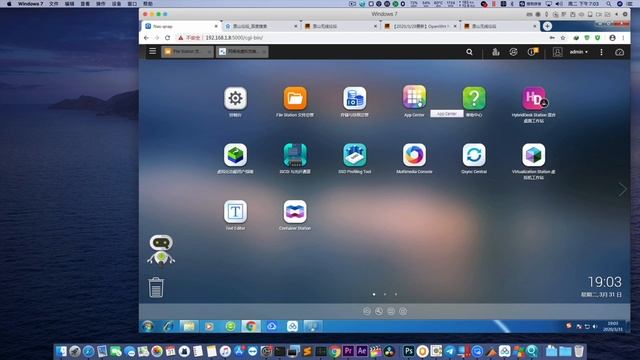Select the second Chrome tab
The height and width of the screenshot is (360, 640).
point(261,26)
